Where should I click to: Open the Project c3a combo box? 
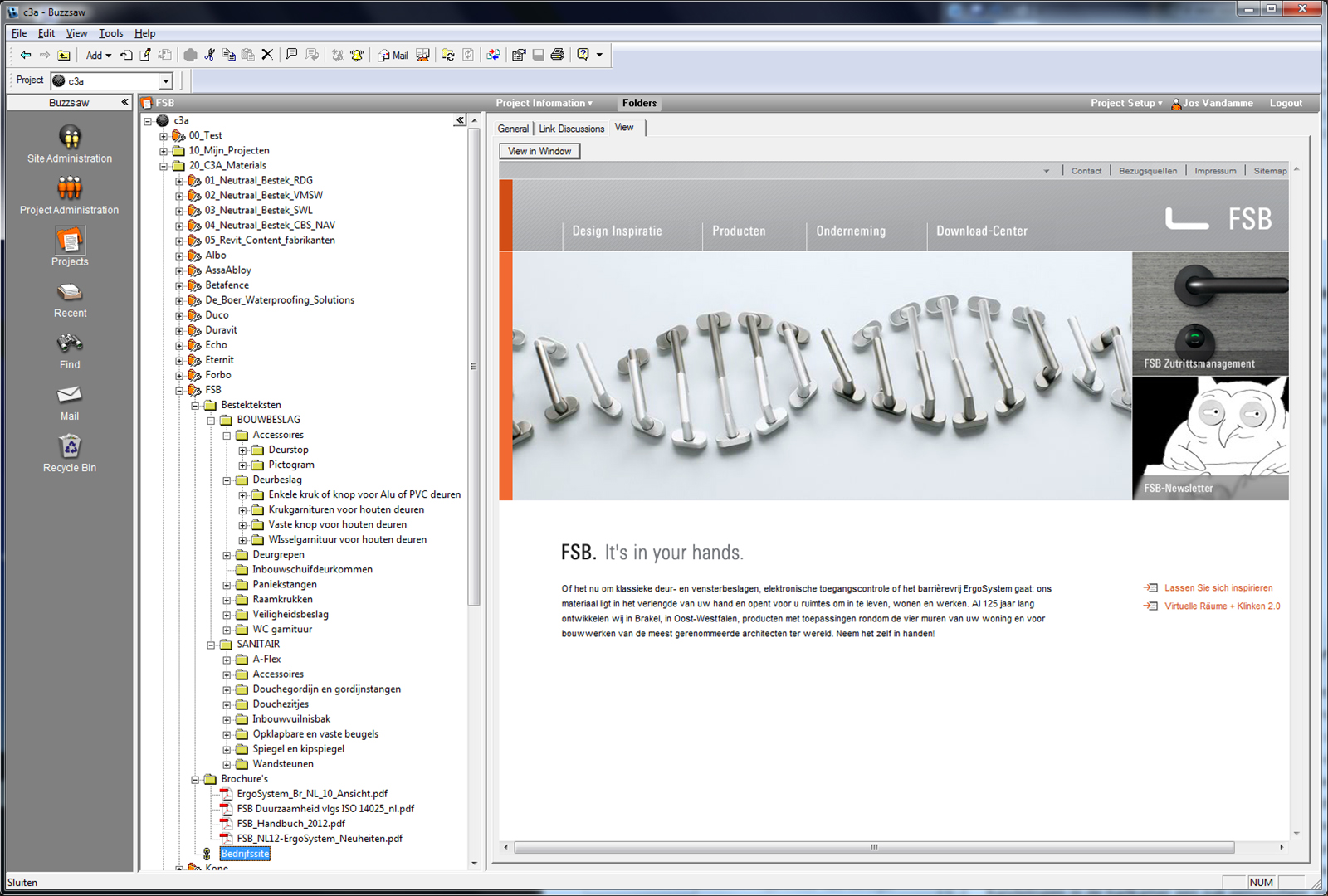tap(111, 81)
